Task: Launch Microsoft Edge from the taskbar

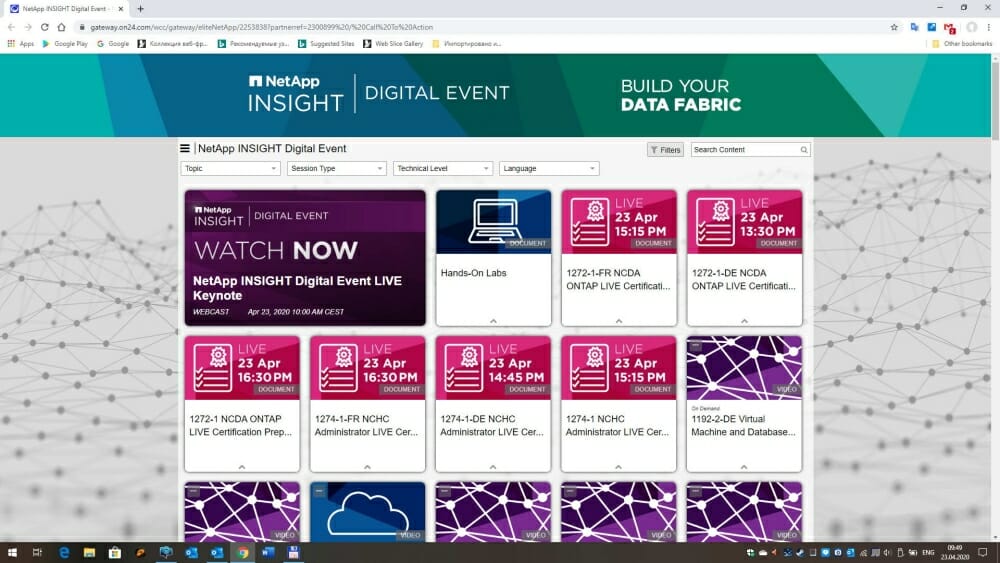Action: pyautogui.click(x=64, y=552)
